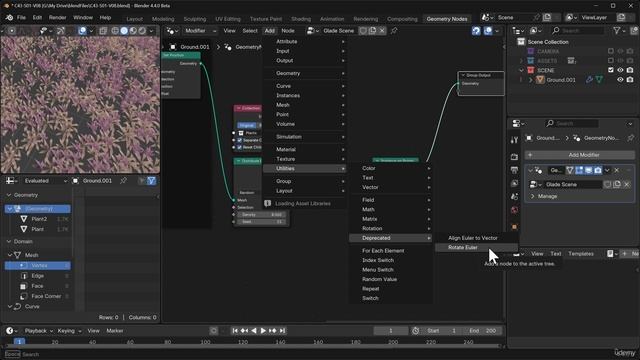Select the Face Corner domain in spreadsheet

[x=38, y=296]
